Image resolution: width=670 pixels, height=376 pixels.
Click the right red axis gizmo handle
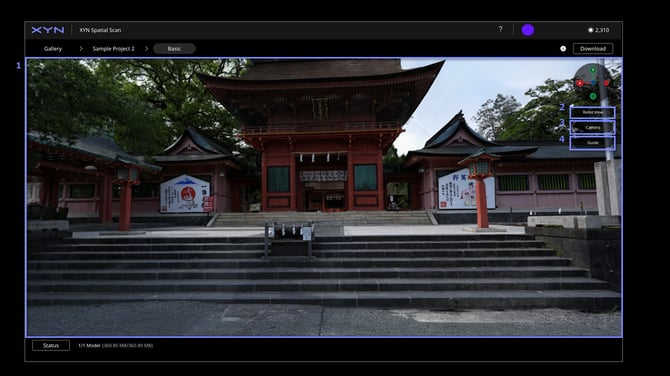(607, 83)
